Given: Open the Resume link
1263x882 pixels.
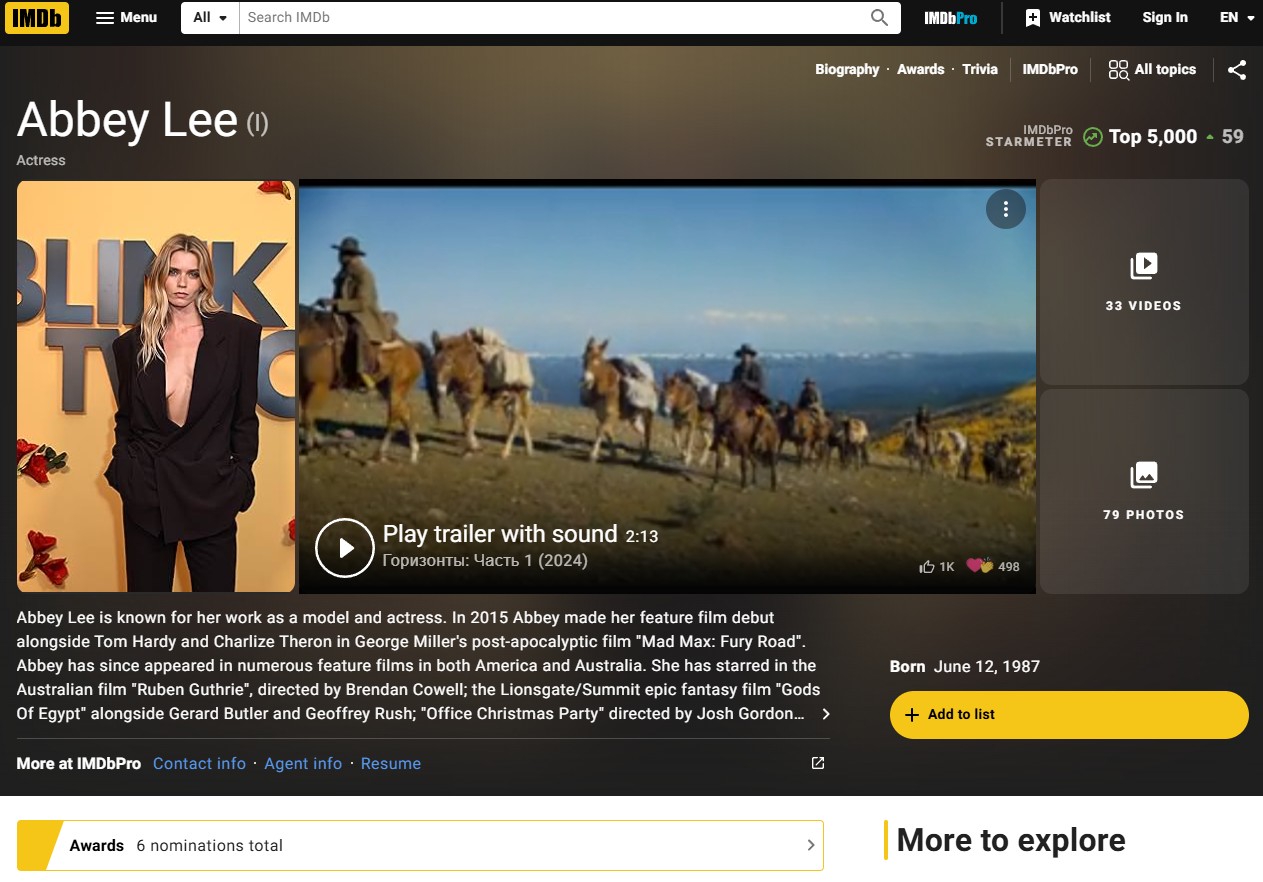Looking at the screenshot, I should (x=391, y=763).
